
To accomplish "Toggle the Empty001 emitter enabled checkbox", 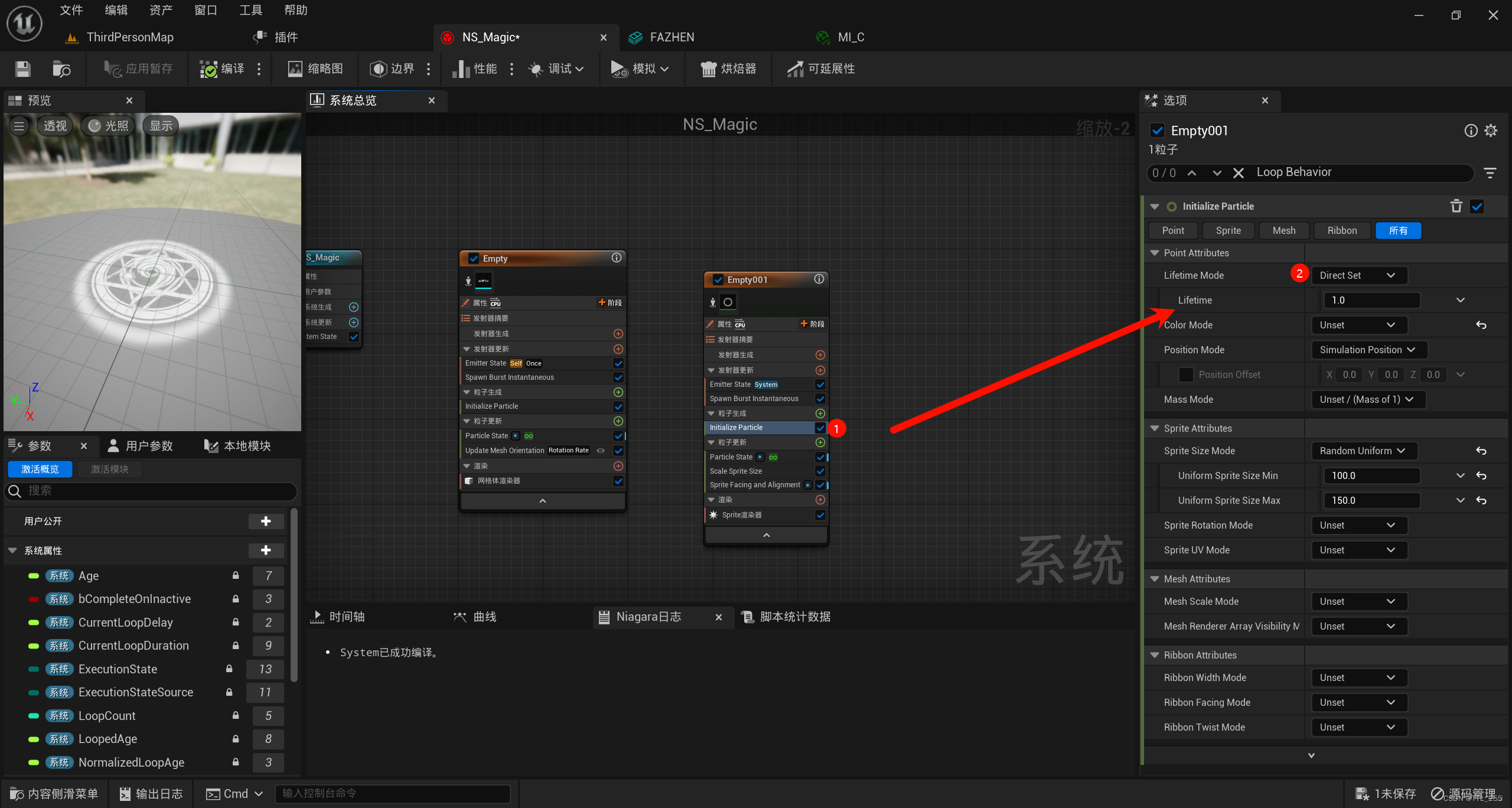I will click(x=717, y=278).
